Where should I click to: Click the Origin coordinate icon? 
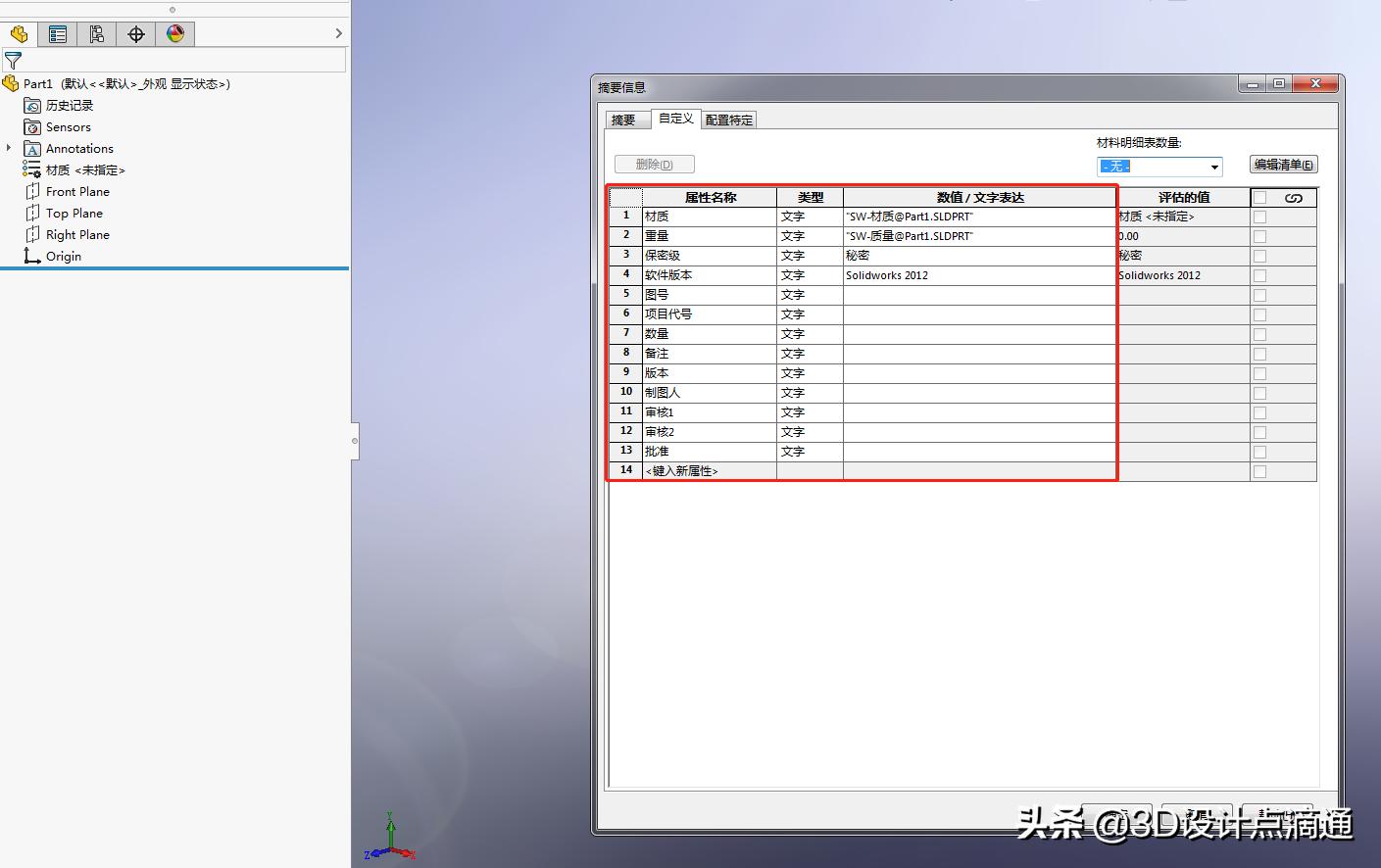31,256
